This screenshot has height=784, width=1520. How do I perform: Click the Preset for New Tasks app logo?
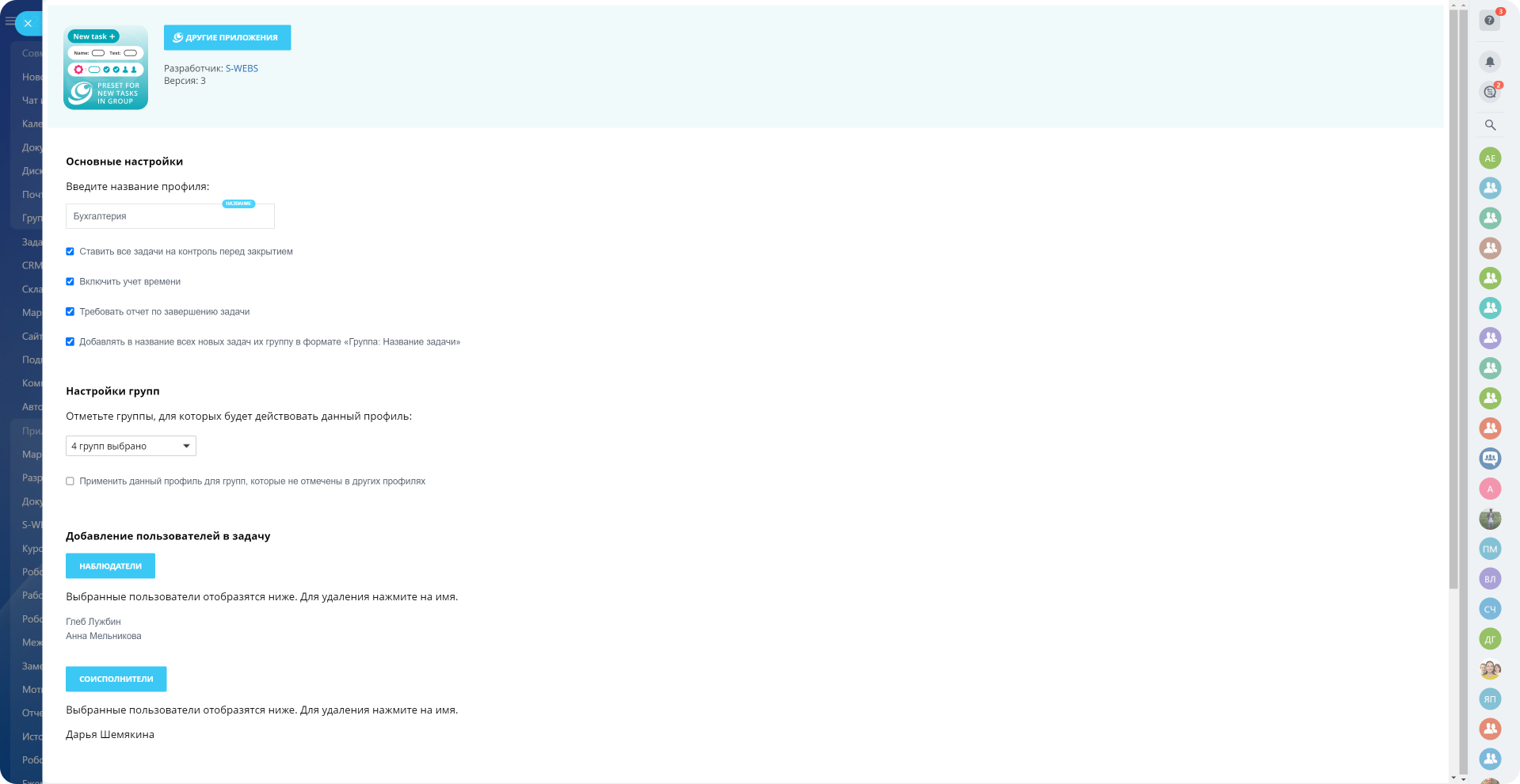point(105,67)
